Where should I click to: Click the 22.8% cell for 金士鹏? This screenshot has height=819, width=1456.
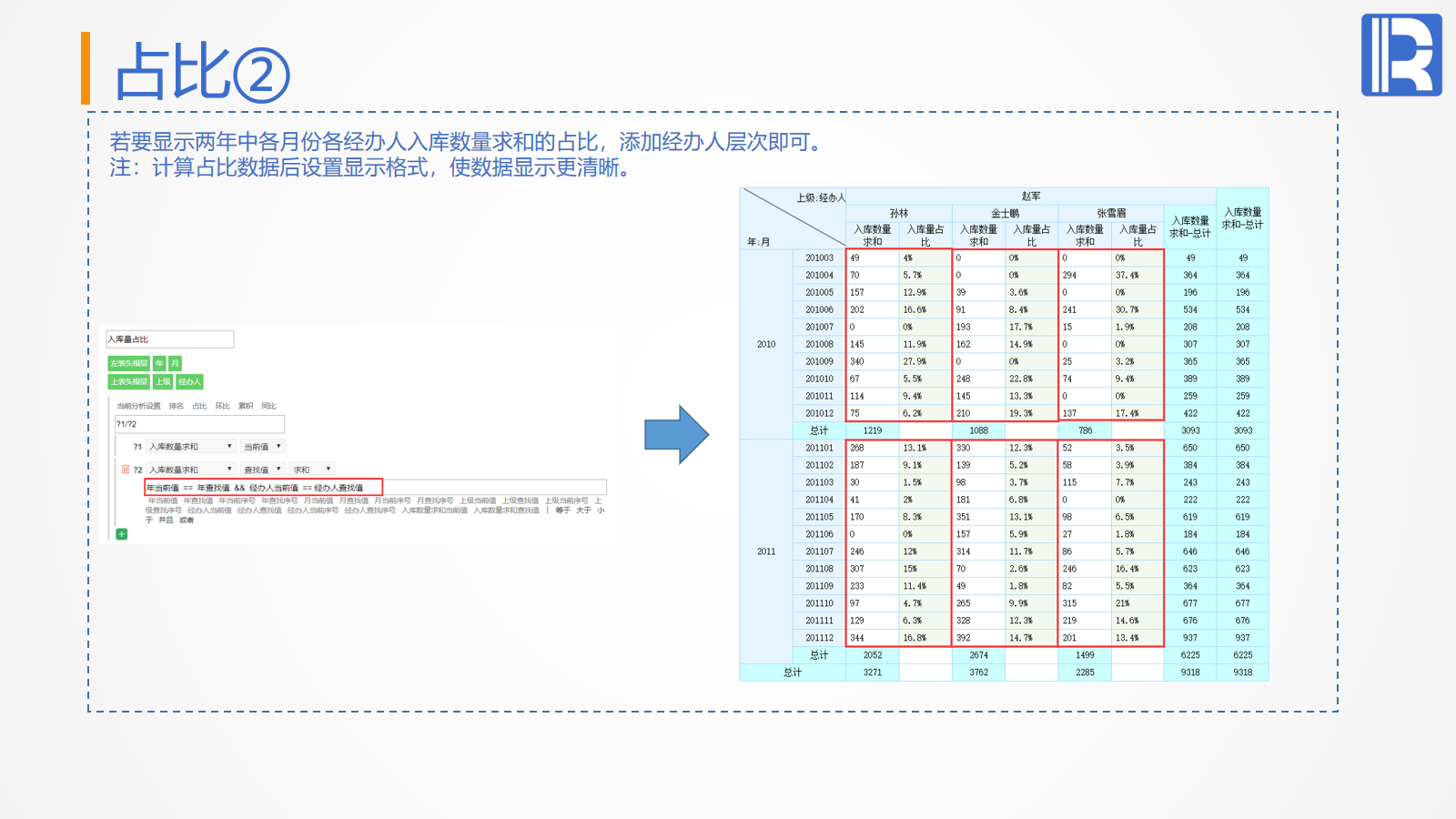pos(1032,379)
